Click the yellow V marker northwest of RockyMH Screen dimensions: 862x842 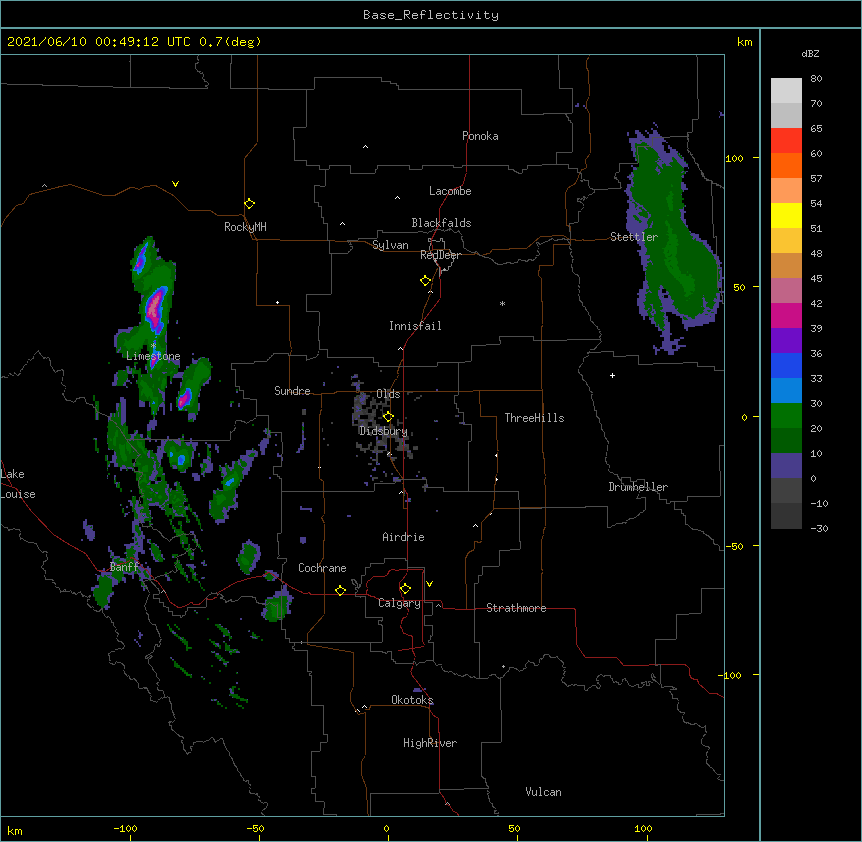coord(175,184)
